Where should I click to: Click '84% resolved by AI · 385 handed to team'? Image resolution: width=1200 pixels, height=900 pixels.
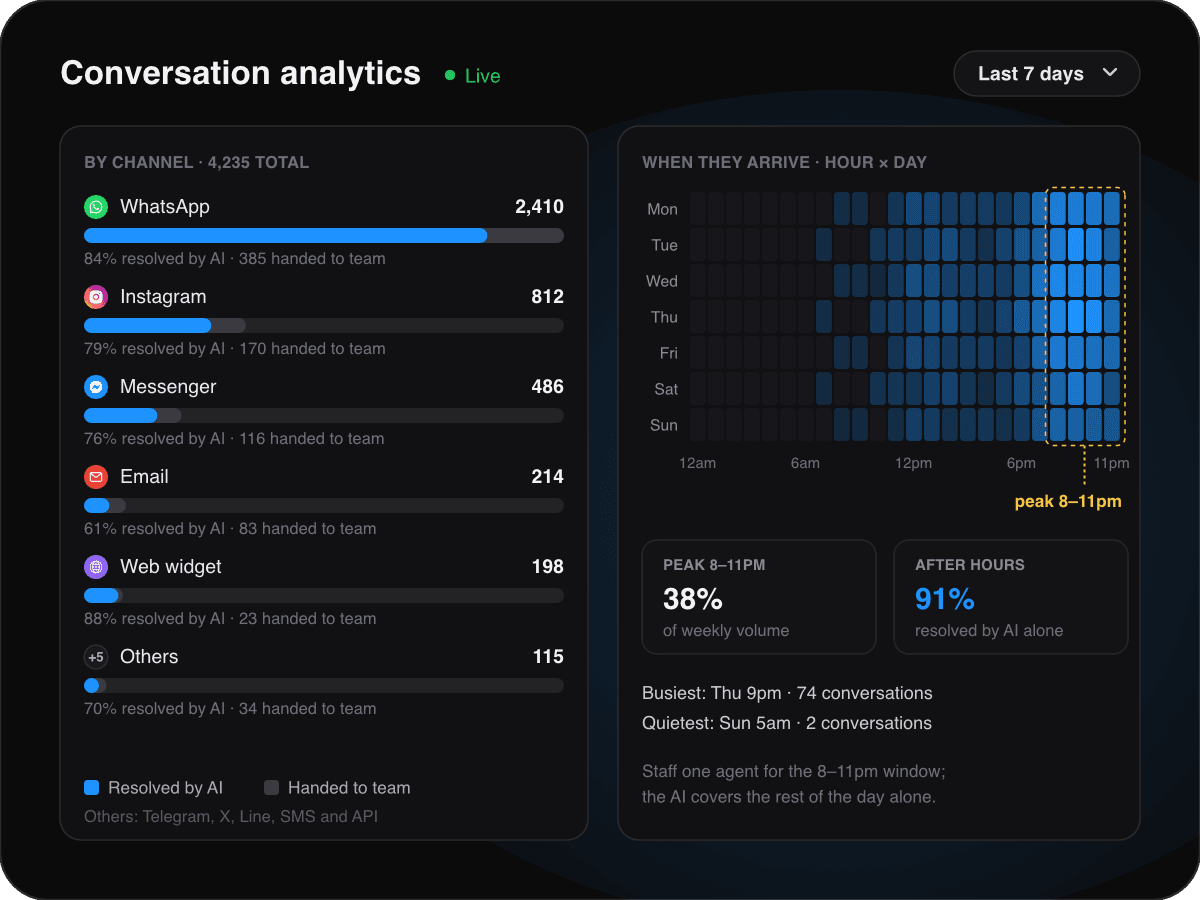tap(235, 259)
